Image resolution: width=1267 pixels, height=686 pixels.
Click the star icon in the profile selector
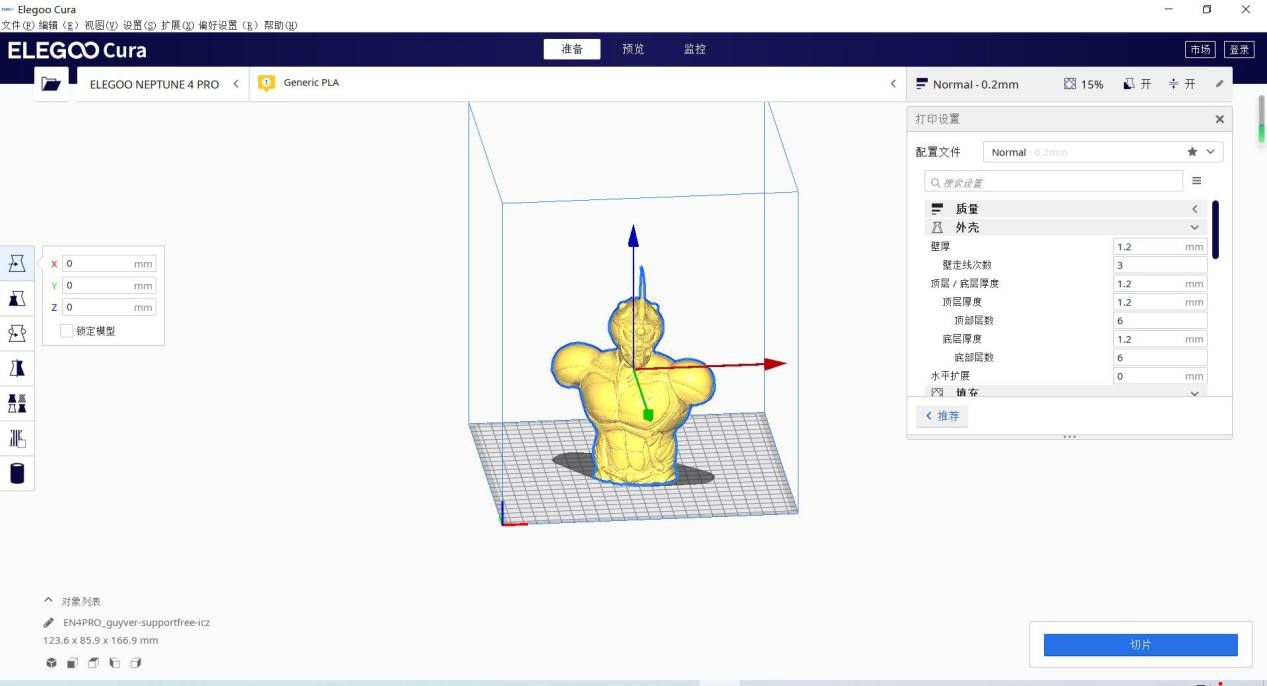tap(1192, 152)
